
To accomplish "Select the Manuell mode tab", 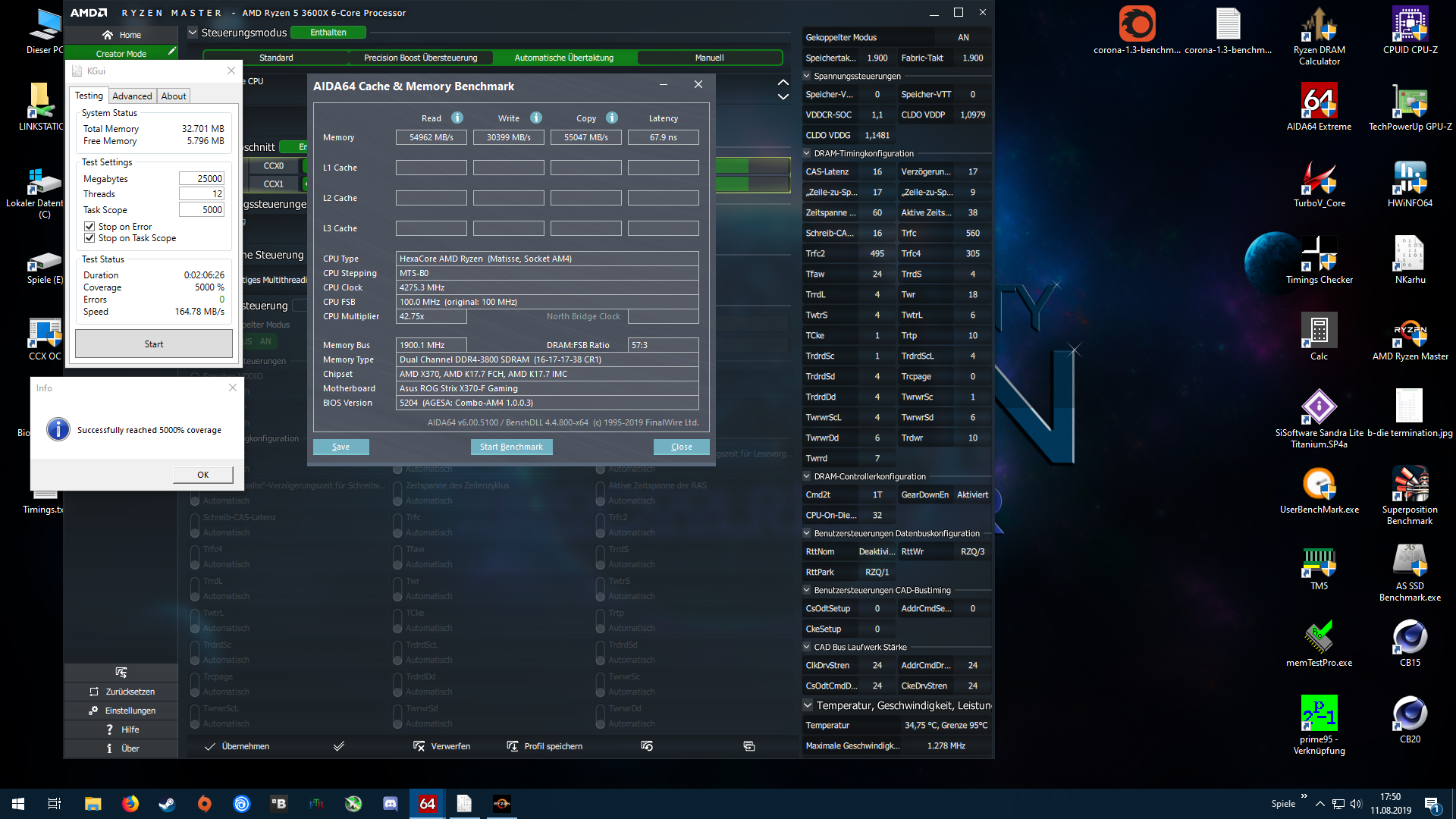I will pyautogui.click(x=709, y=58).
